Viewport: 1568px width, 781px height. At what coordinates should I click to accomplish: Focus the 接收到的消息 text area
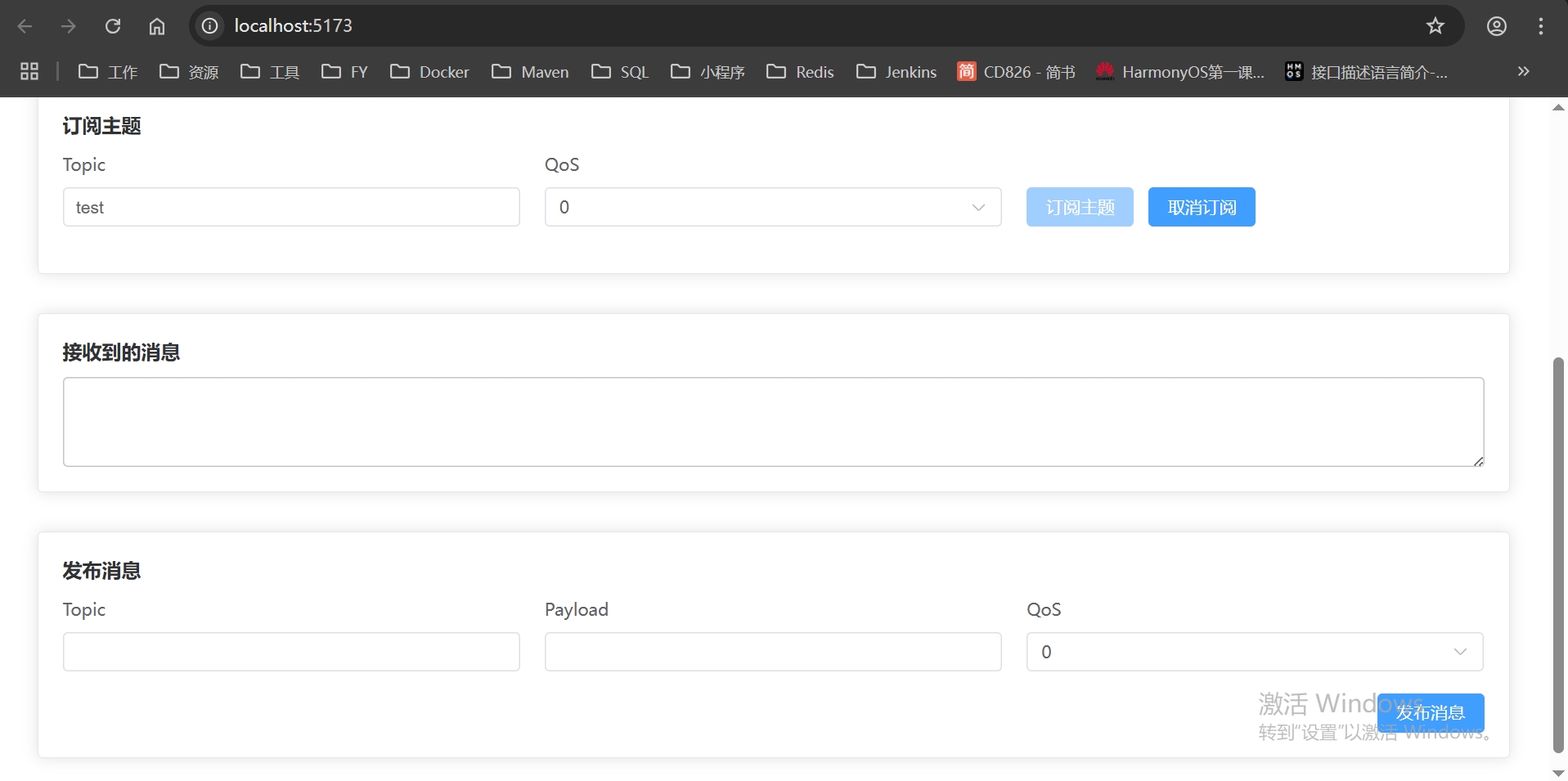tap(774, 422)
